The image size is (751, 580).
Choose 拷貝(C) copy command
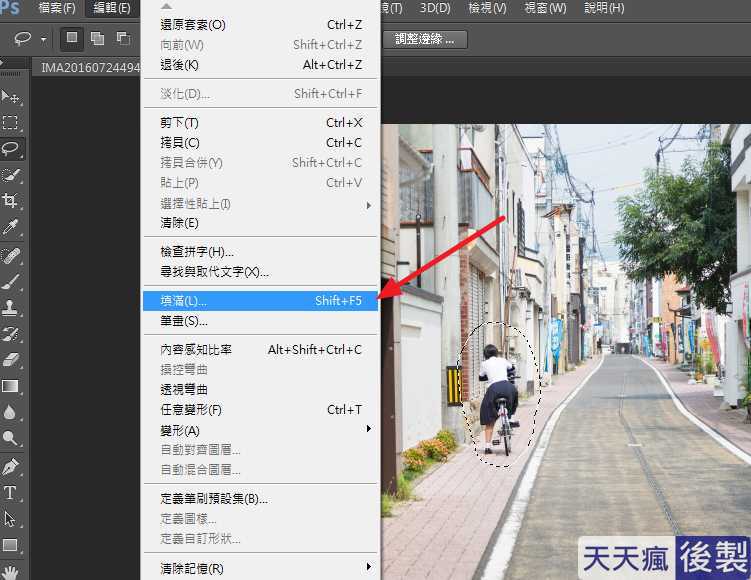[261, 143]
